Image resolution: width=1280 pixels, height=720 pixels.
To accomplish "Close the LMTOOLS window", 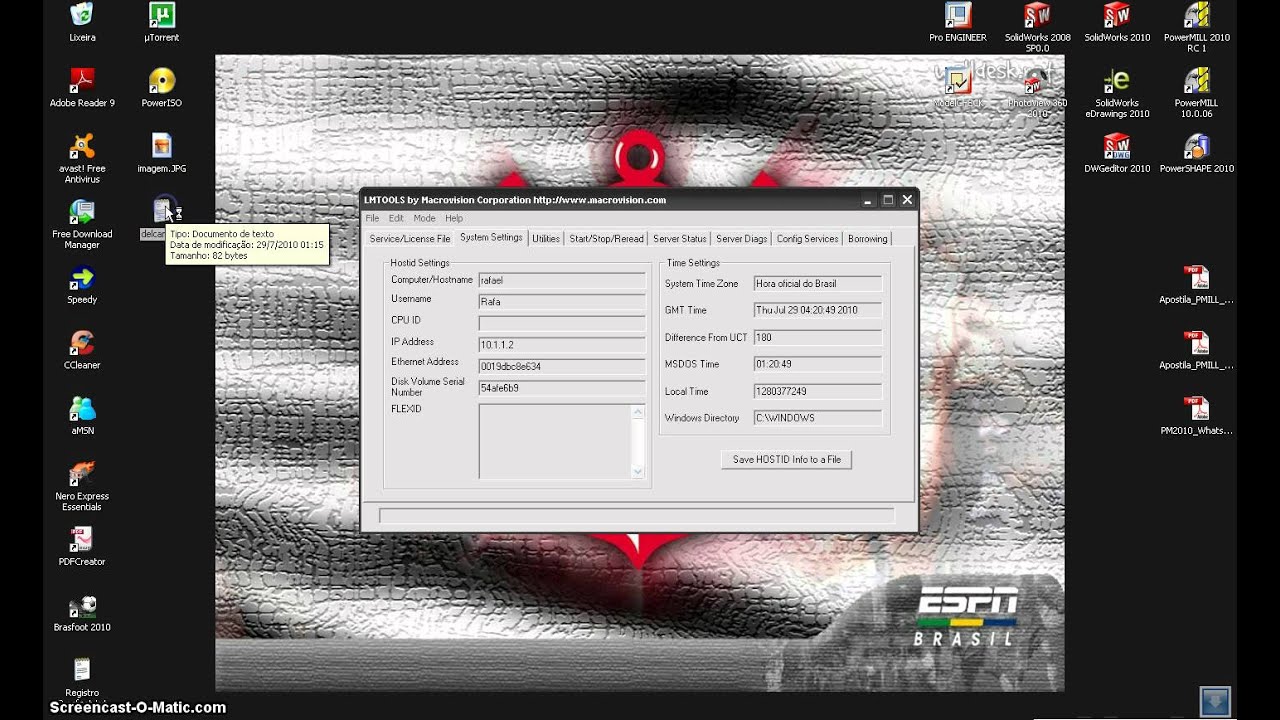I will (907, 200).
